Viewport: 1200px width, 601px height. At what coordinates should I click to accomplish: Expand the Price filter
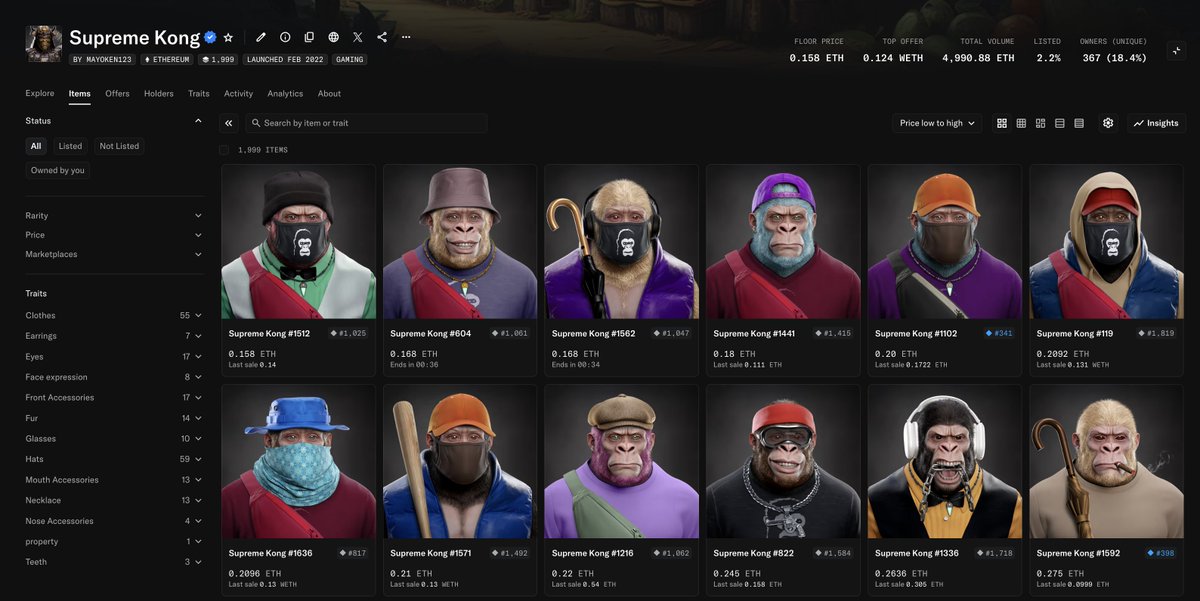pos(114,235)
